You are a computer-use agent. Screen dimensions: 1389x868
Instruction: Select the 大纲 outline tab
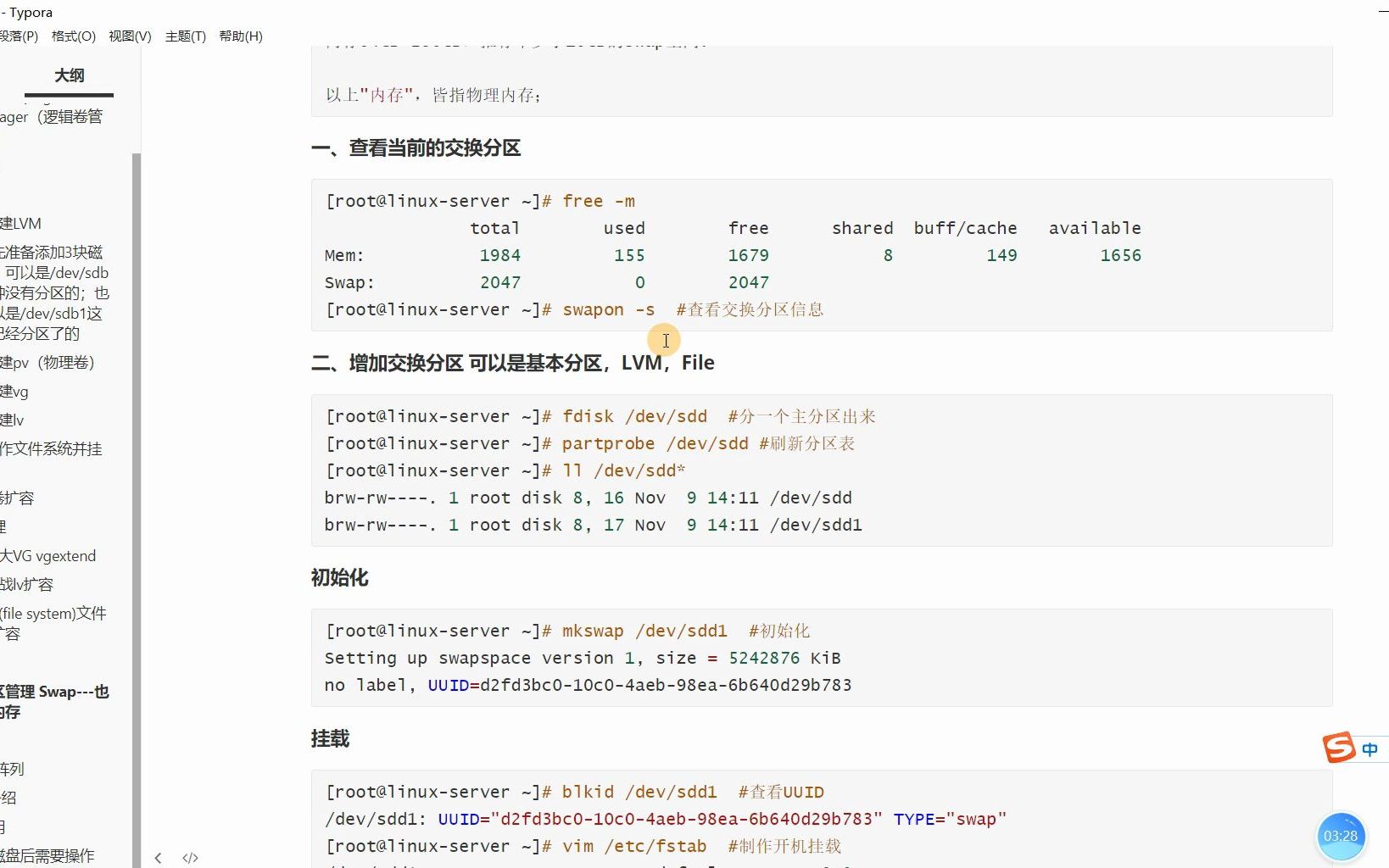69,75
